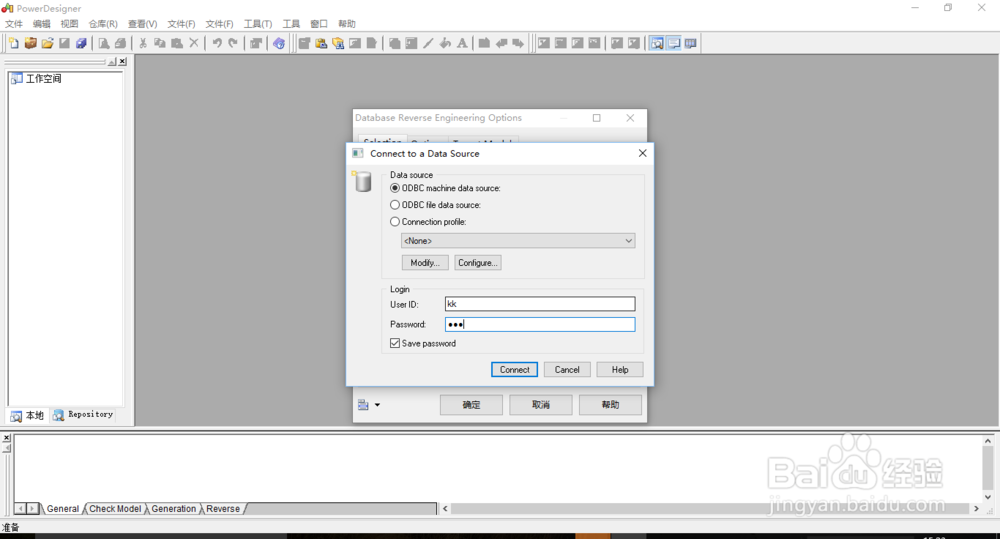Click the Undo arrow icon
Screen dimensions: 1000x539
(x=217, y=43)
